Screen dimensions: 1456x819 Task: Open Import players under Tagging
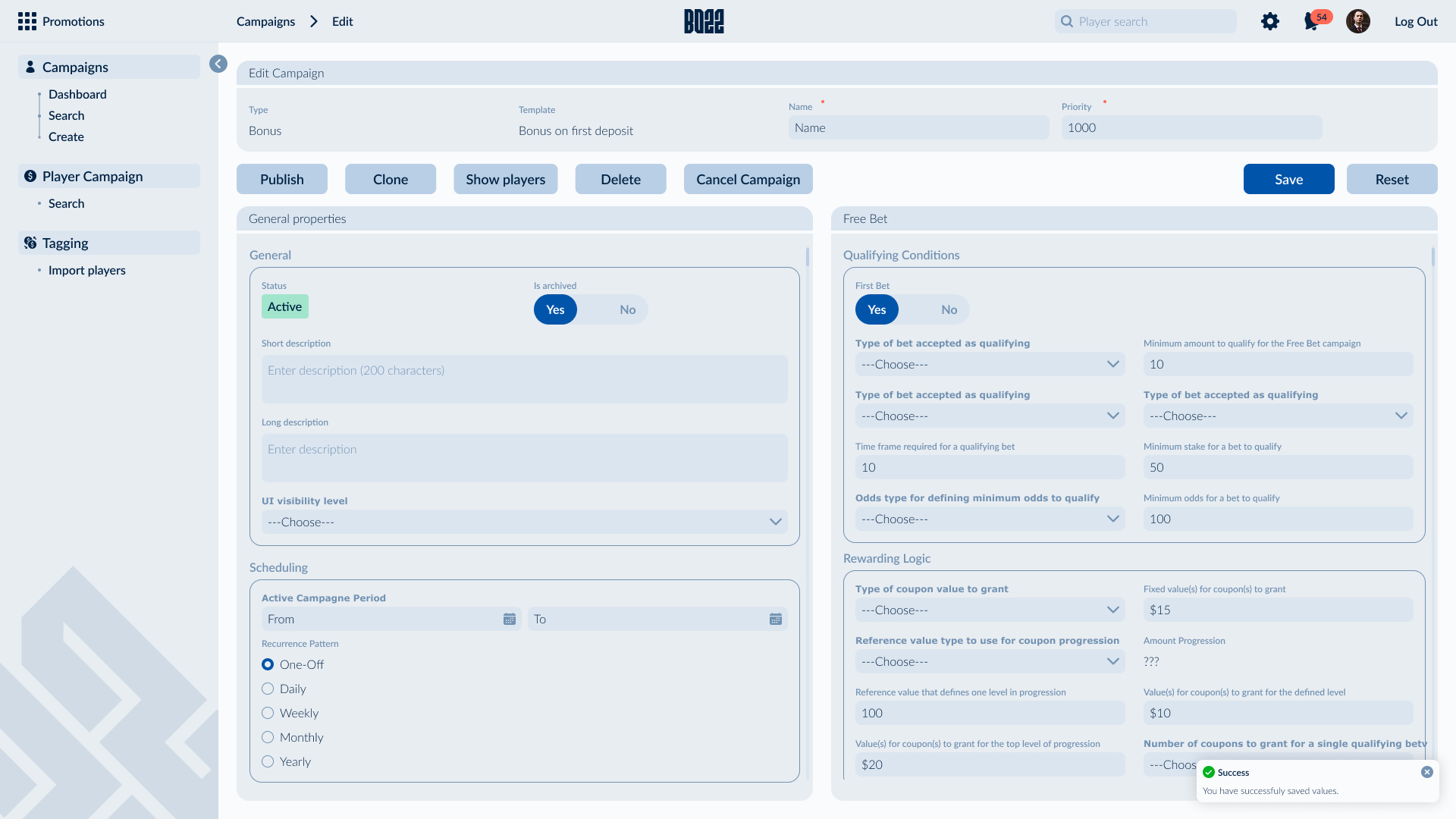(86, 270)
